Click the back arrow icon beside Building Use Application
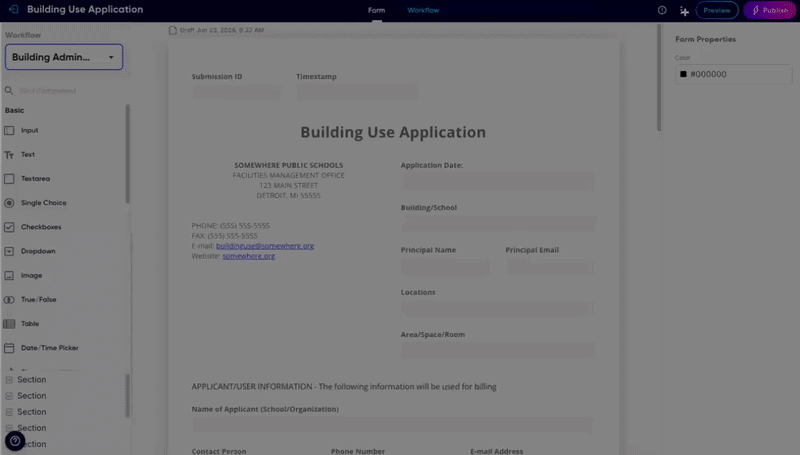 tap(14, 10)
